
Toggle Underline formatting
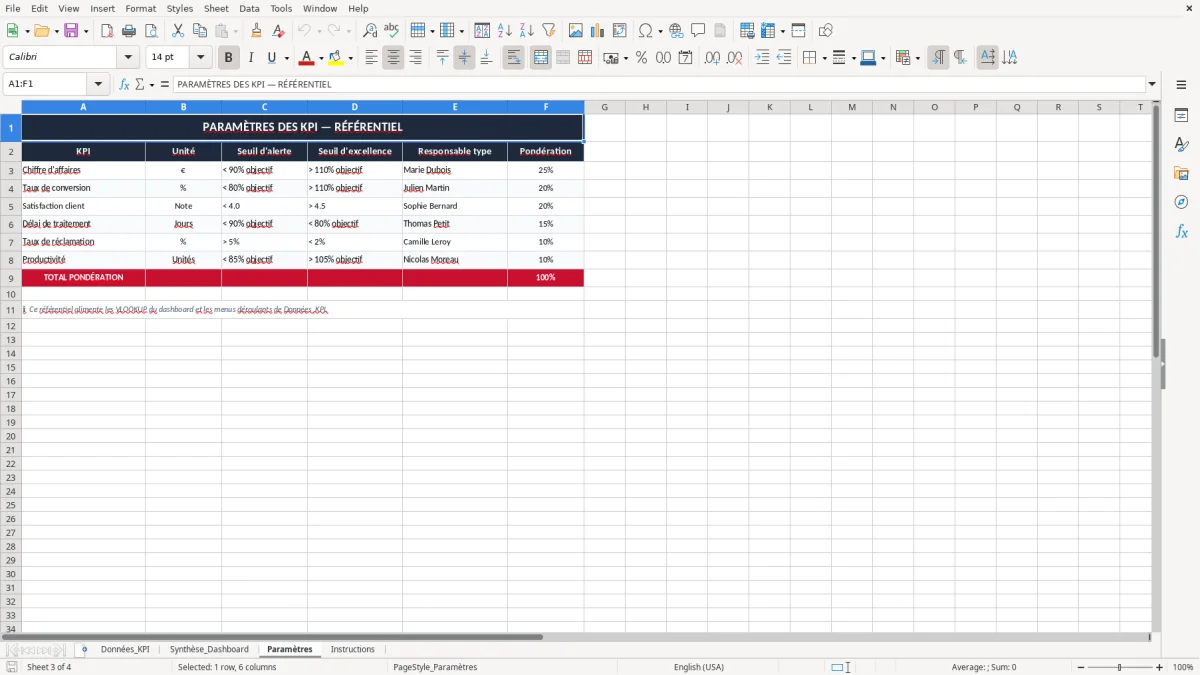[271, 58]
